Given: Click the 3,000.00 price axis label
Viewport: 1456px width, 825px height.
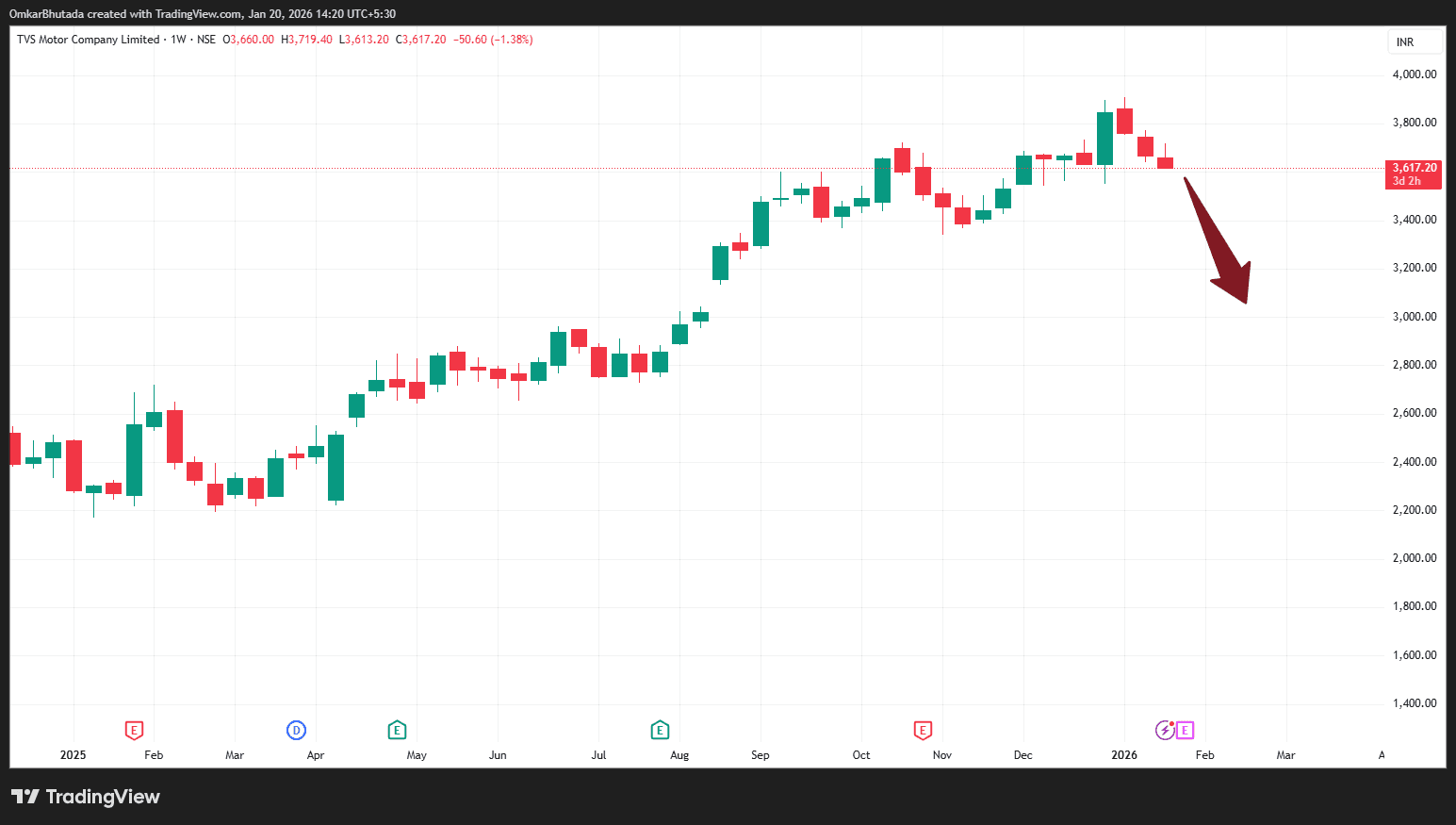Looking at the screenshot, I should [1415, 317].
